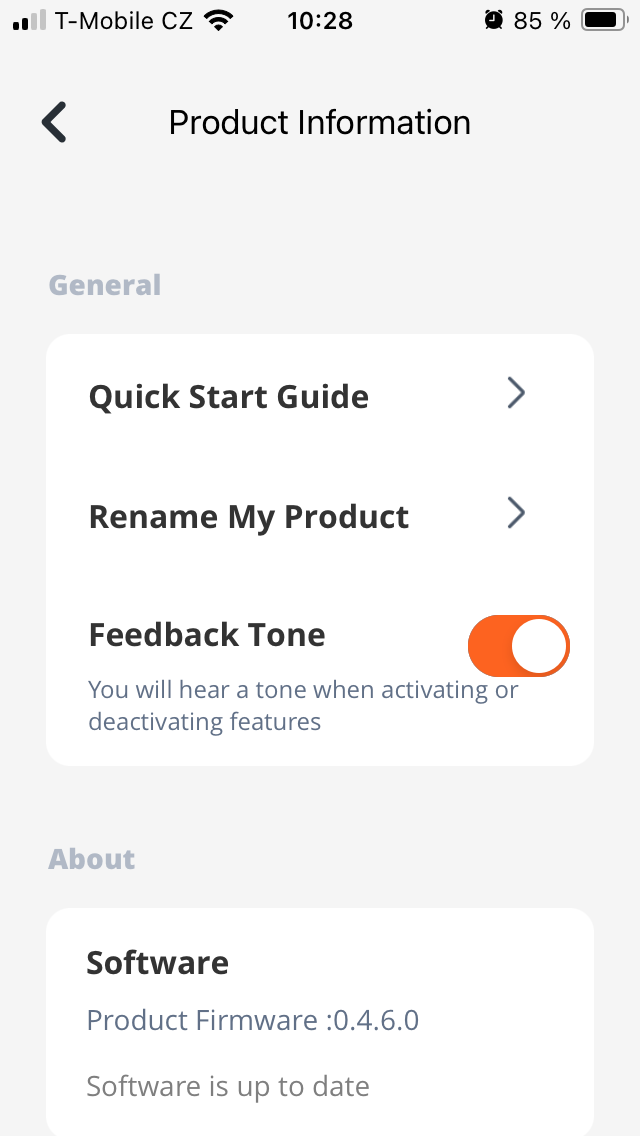Screen dimensions: 640x1136
Task: Tap the Wi-Fi status icon
Action: point(216,20)
